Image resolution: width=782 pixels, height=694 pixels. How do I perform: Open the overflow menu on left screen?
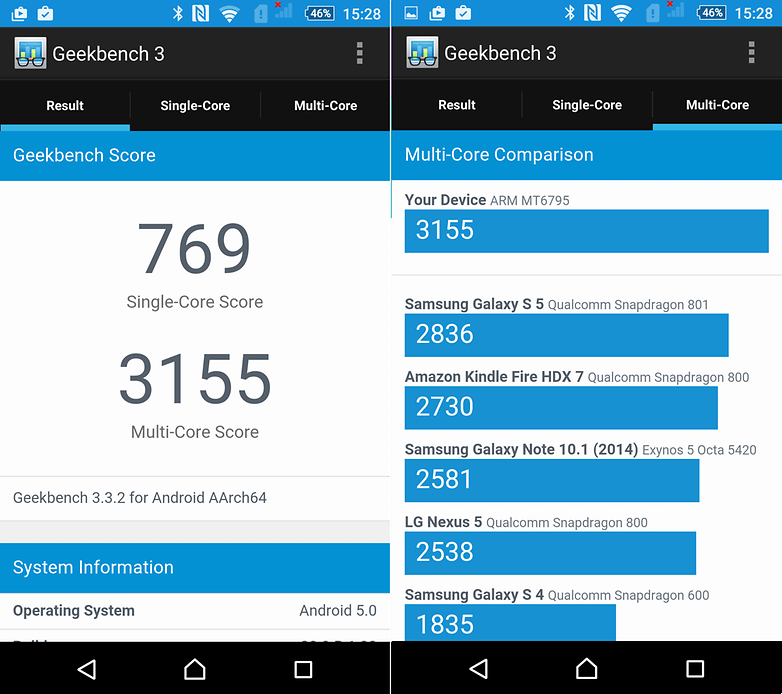coord(359,53)
